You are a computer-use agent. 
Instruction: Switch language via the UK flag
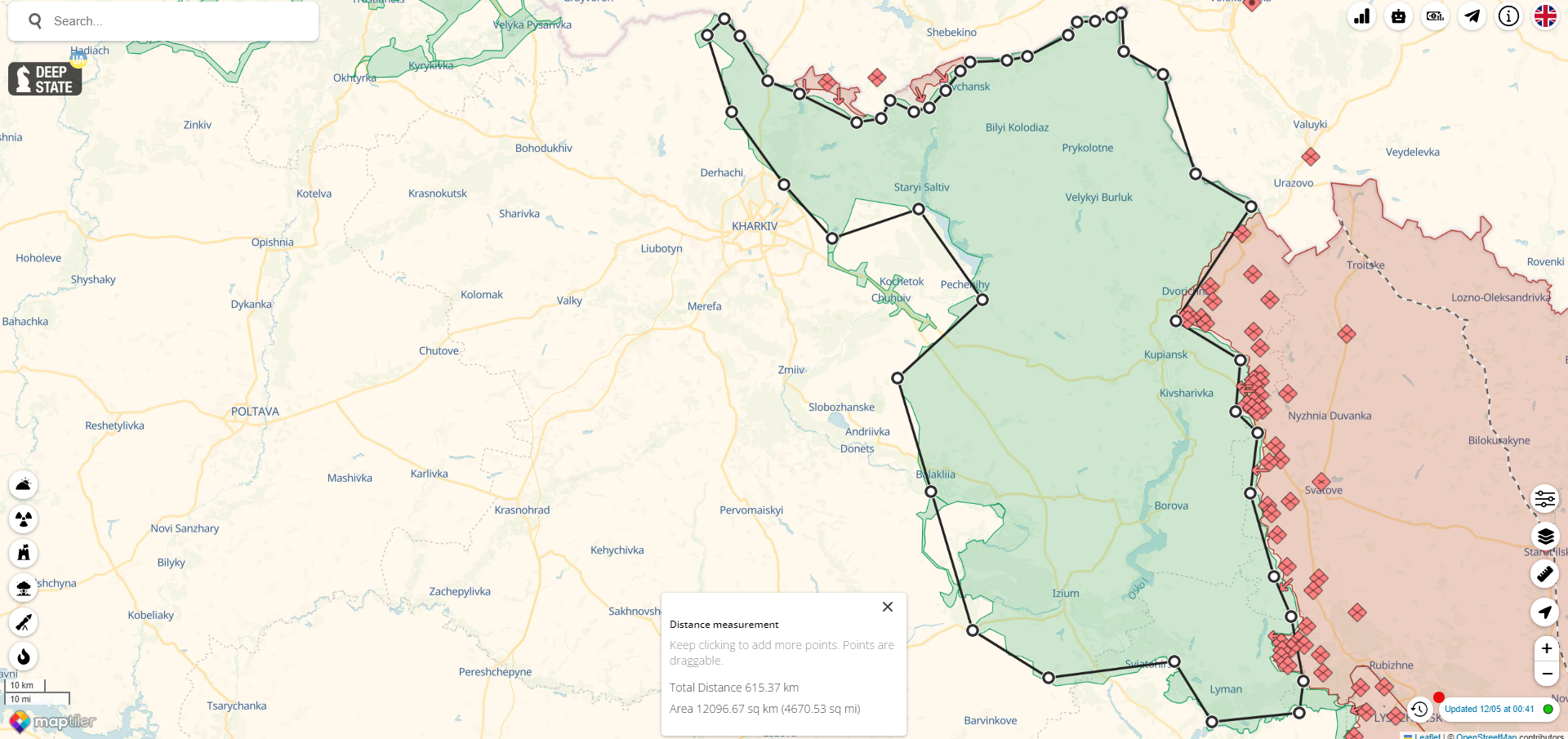tap(1545, 16)
